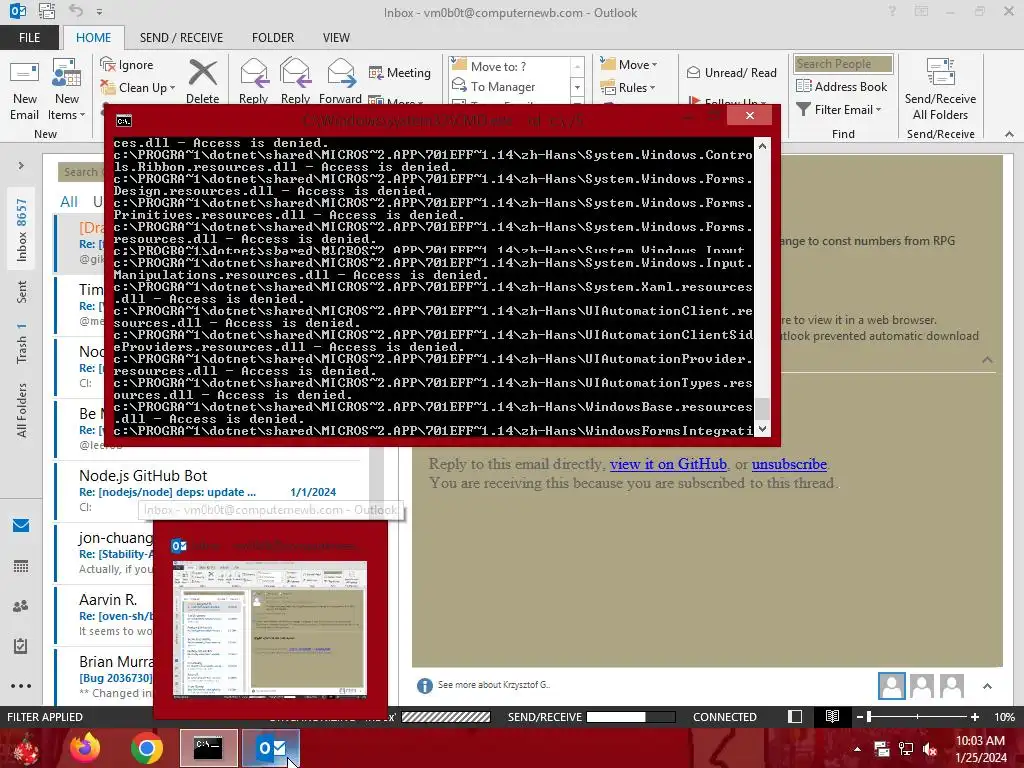Open Sent folder in sidebar
Image resolution: width=1024 pixels, height=768 pixels.
[x=22, y=292]
